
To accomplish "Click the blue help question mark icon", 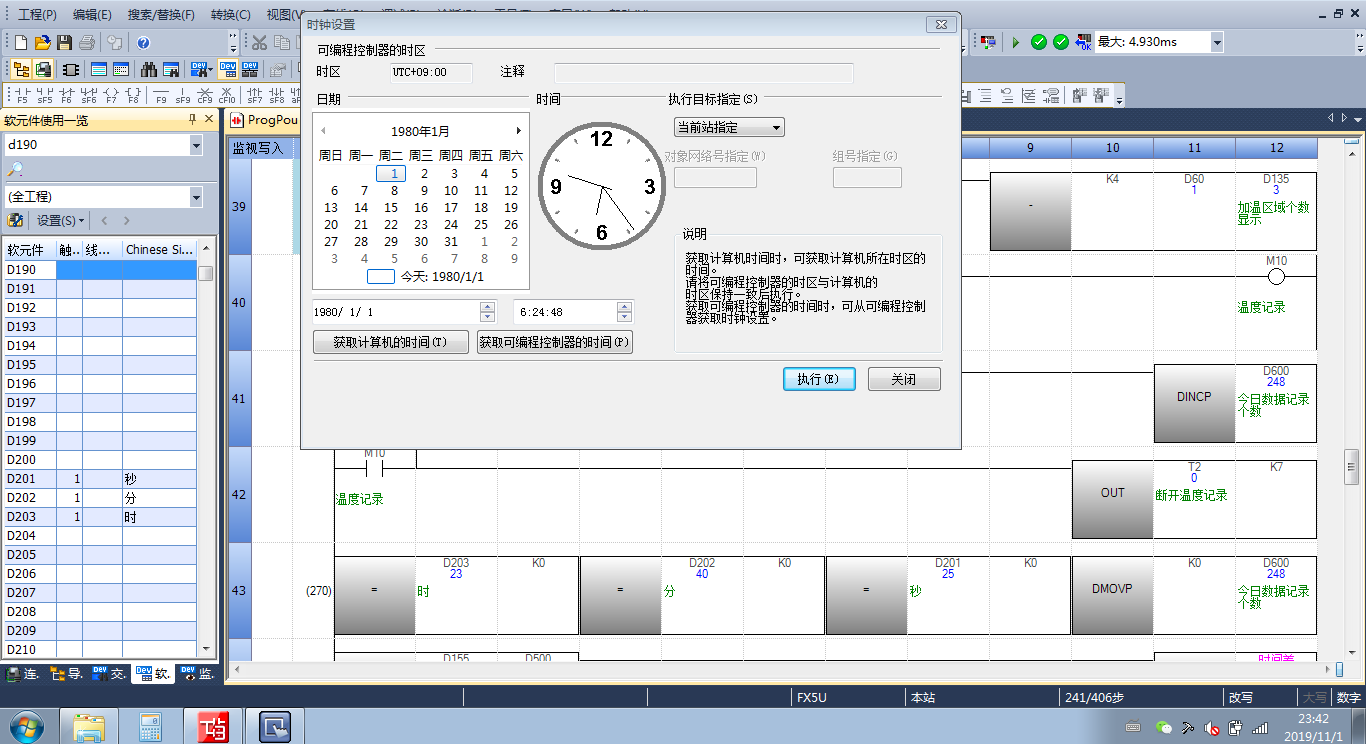I will (x=143, y=42).
